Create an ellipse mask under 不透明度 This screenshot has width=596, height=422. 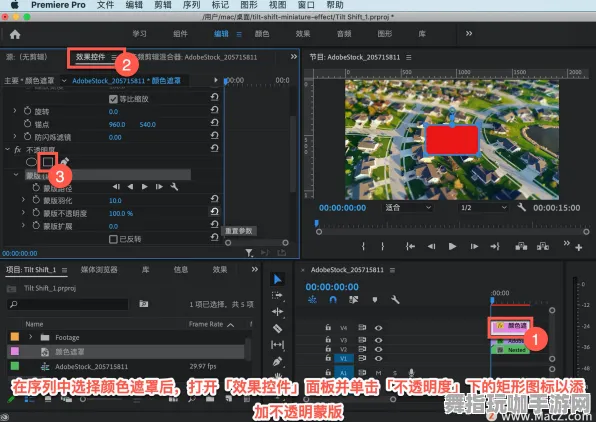[x=31, y=162]
